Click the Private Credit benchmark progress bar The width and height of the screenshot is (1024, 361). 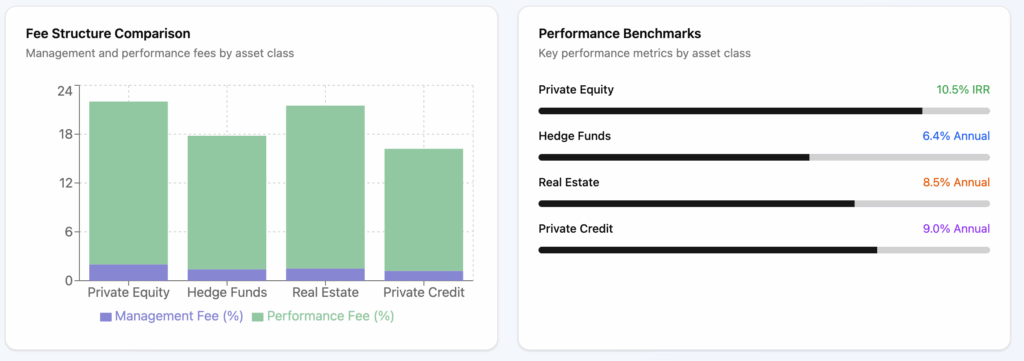pos(764,250)
